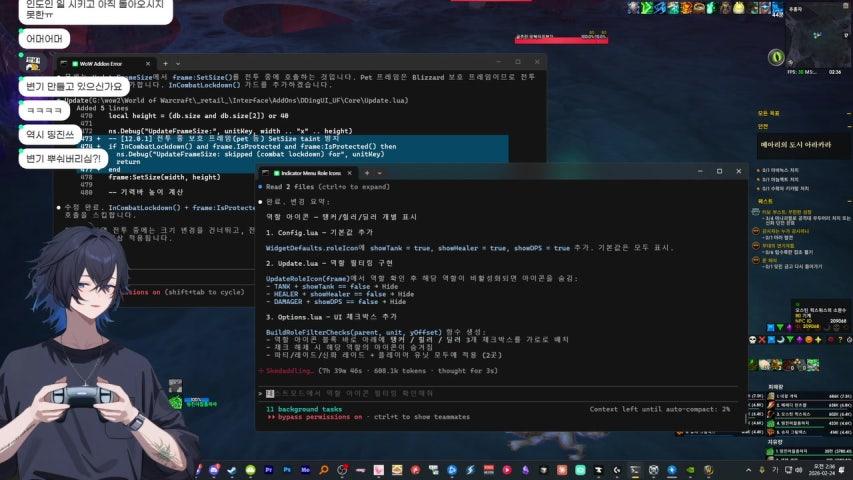Click the 11 background tasks status
The height and width of the screenshot is (480, 853).
[x=304, y=409]
